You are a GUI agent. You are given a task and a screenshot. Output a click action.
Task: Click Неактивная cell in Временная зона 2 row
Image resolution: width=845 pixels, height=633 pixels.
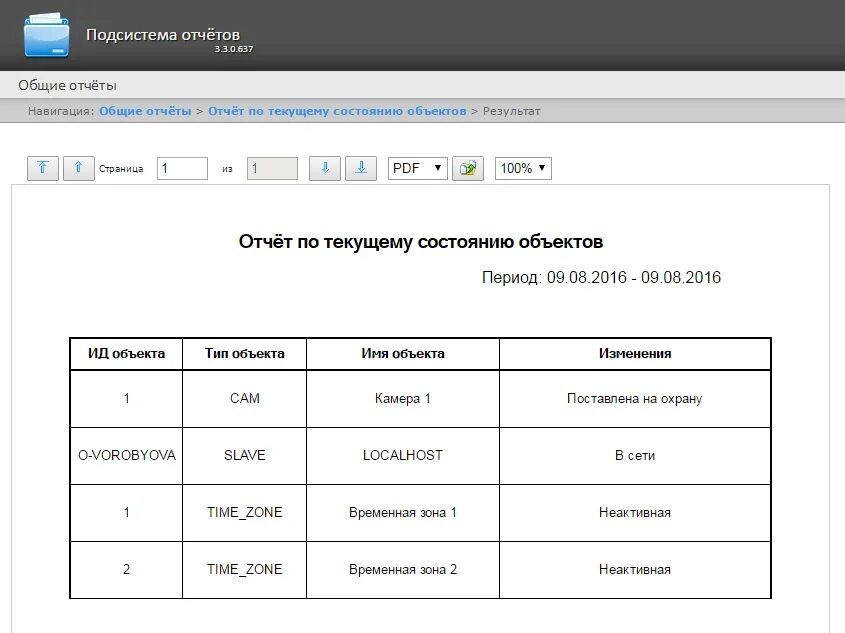pos(635,570)
